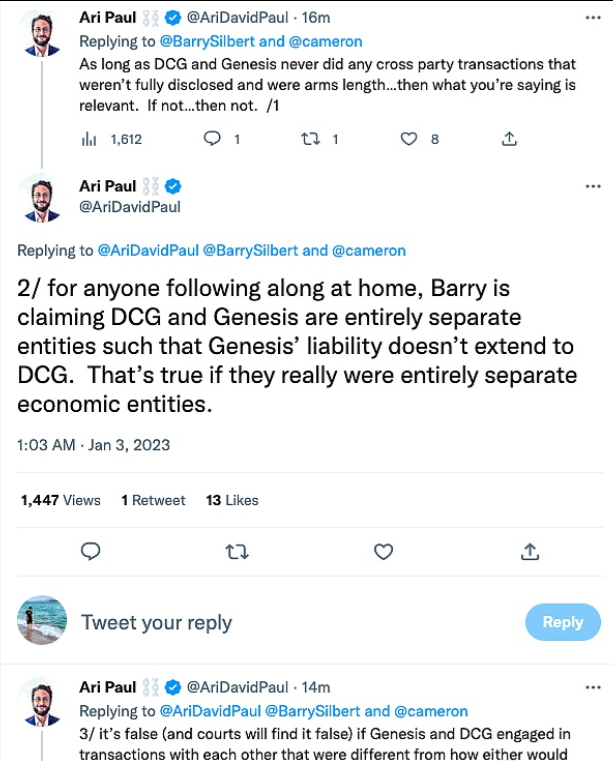Open more options on the 3/ tweet
Screen dimensions: 613x761
coord(593,687)
